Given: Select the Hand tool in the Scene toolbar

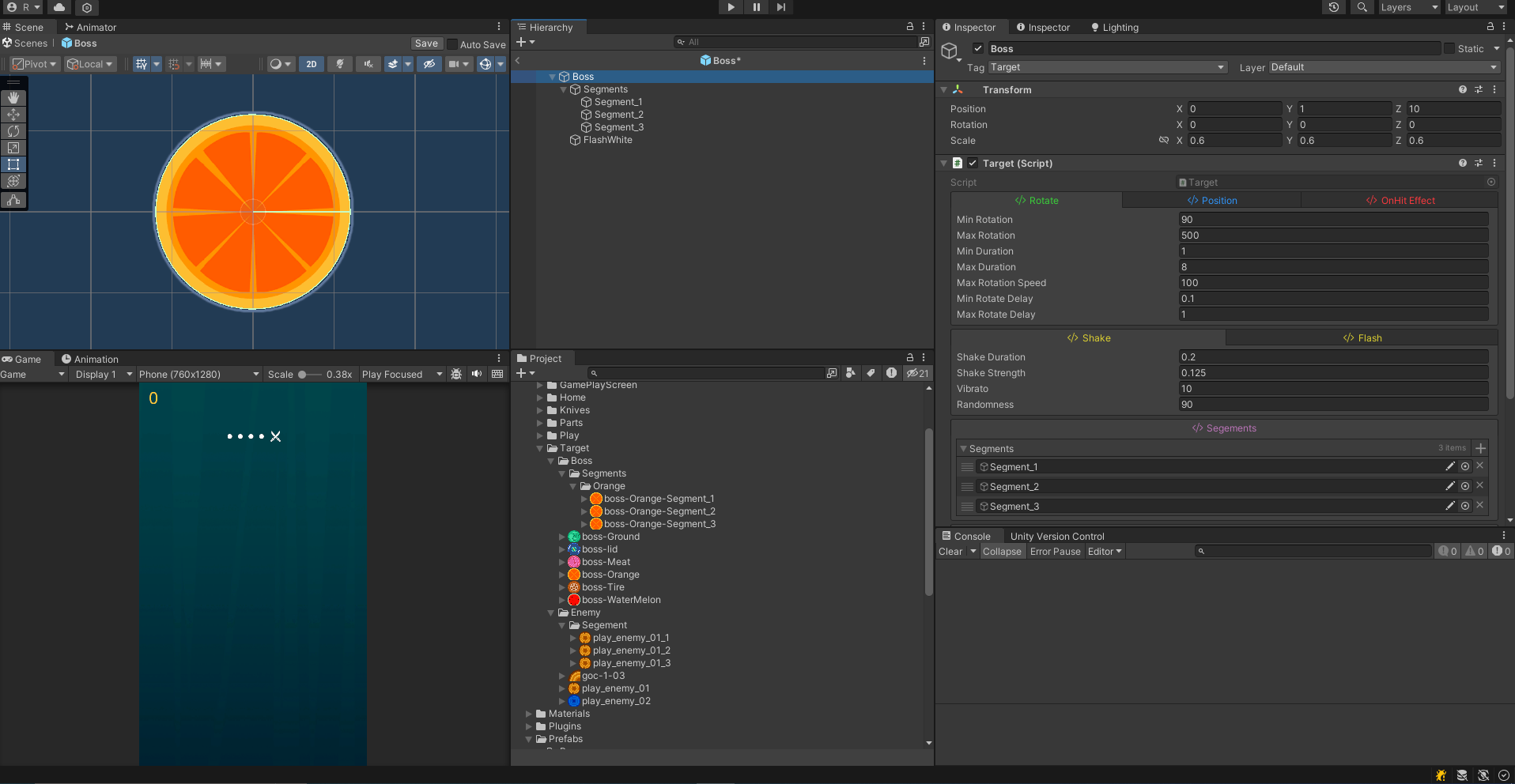Looking at the screenshot, I should tap(13, 98).
